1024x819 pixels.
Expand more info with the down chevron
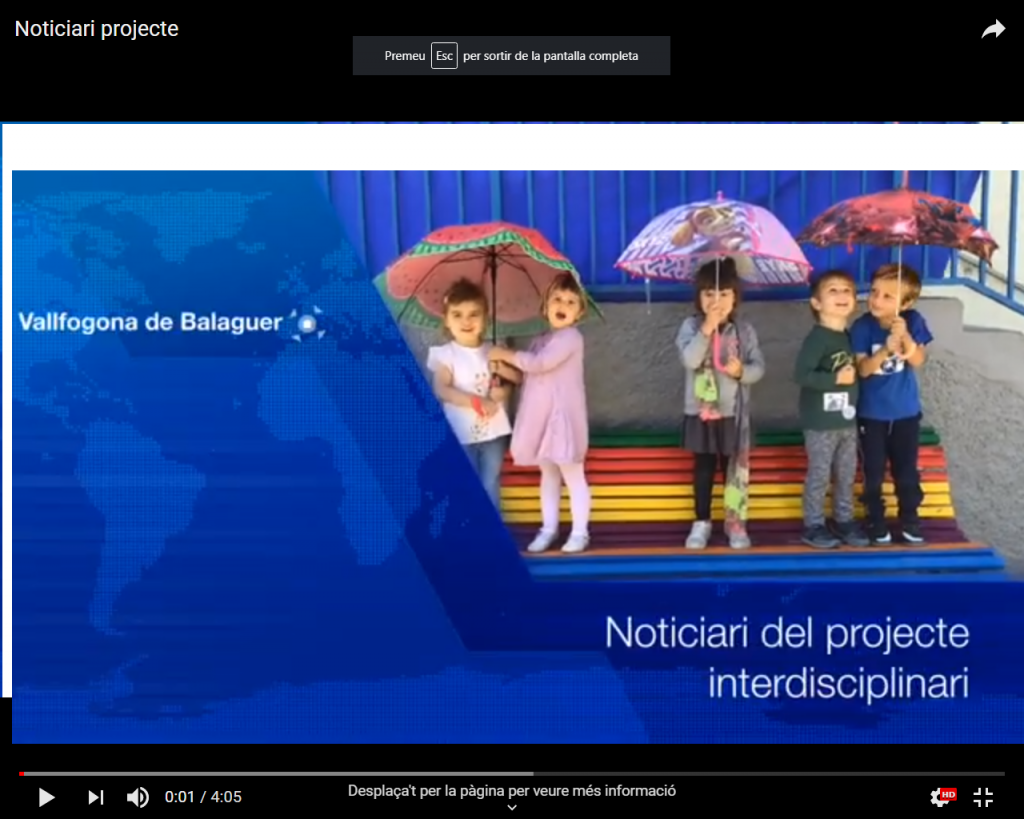point(512,808)
